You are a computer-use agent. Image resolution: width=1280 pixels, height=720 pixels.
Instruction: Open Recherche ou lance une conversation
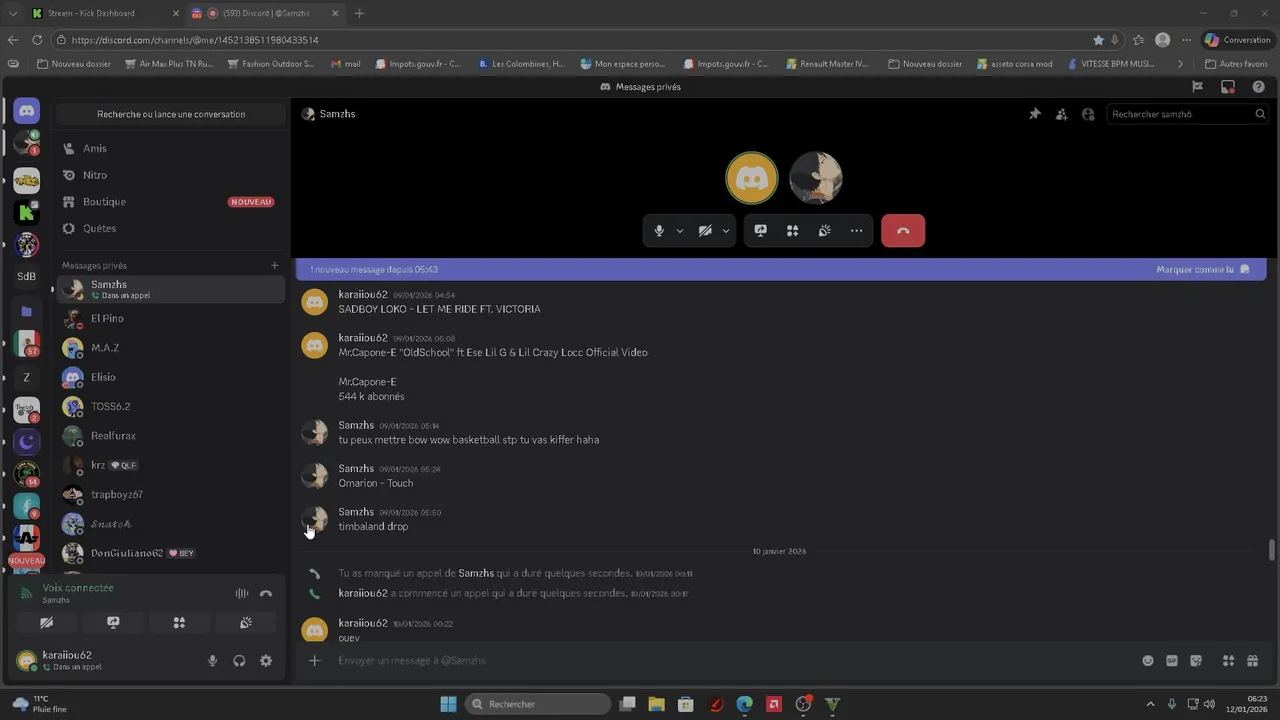click(171, 114)
